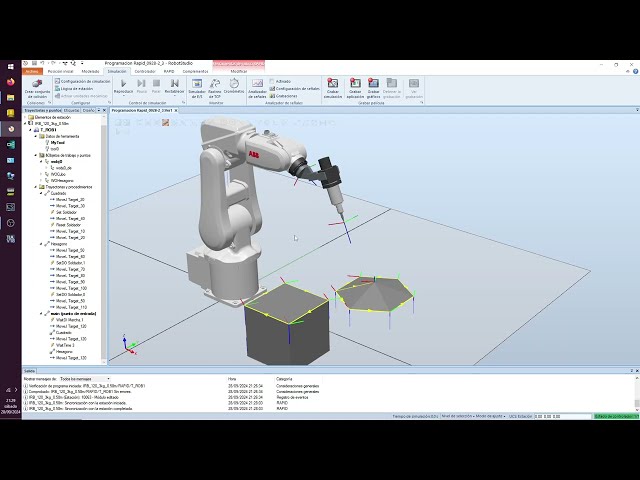Select MoveL Target_110 instruction
This screenshot has height=480, width=640.
tap(71, 307)
